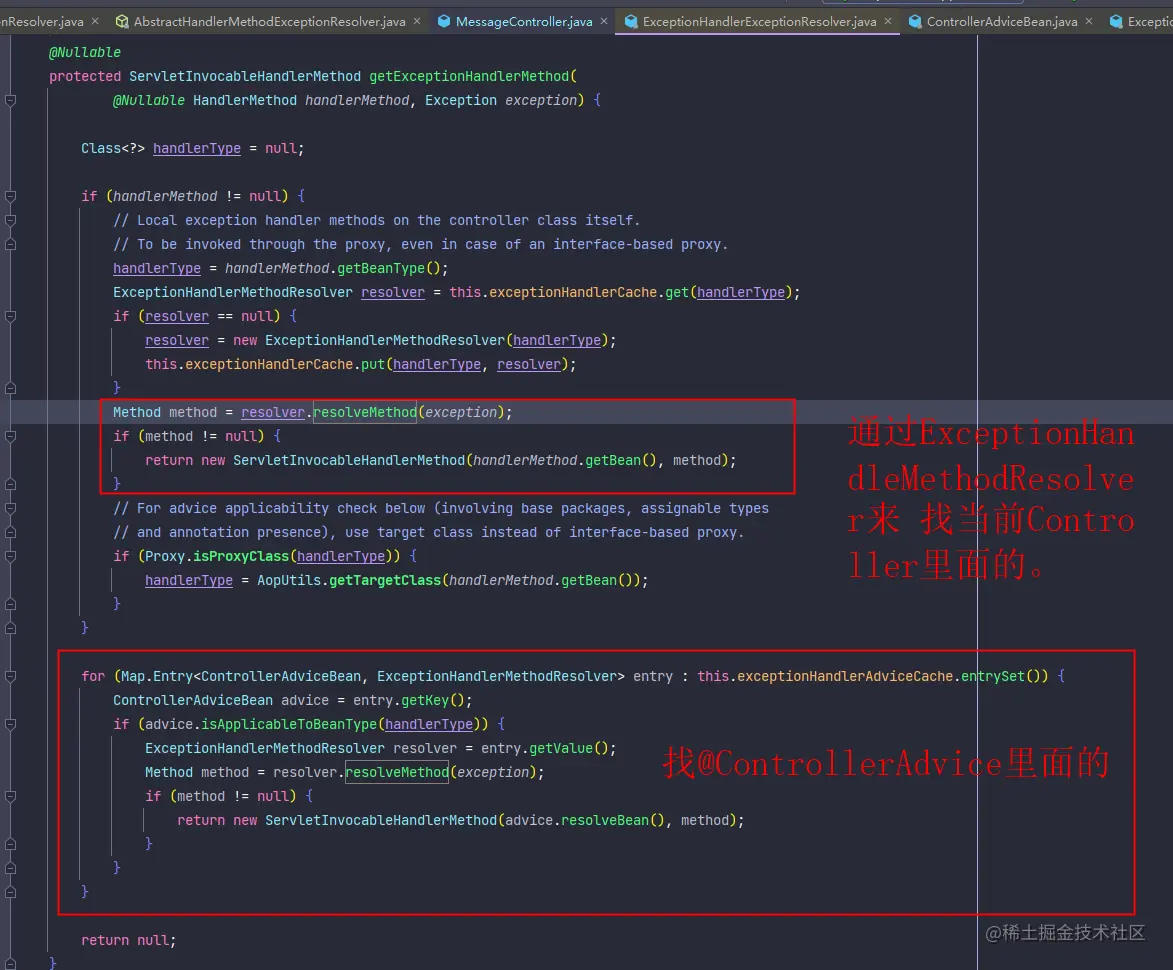Click entry.getValue() call
This screenshot has width=1173, height=970.
click(x=545, y=748)
